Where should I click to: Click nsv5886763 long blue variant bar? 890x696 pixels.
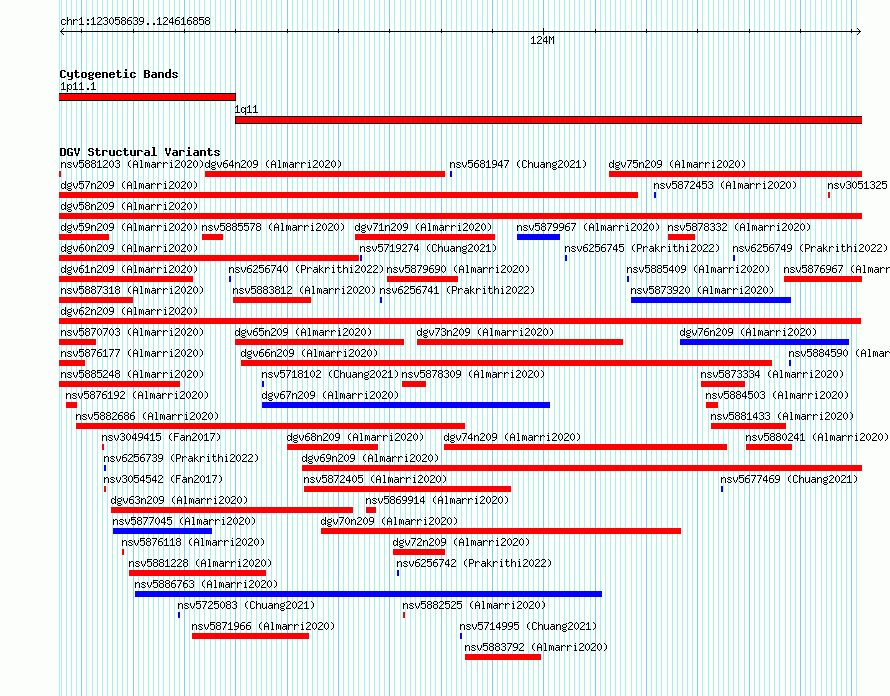(368, 594)
